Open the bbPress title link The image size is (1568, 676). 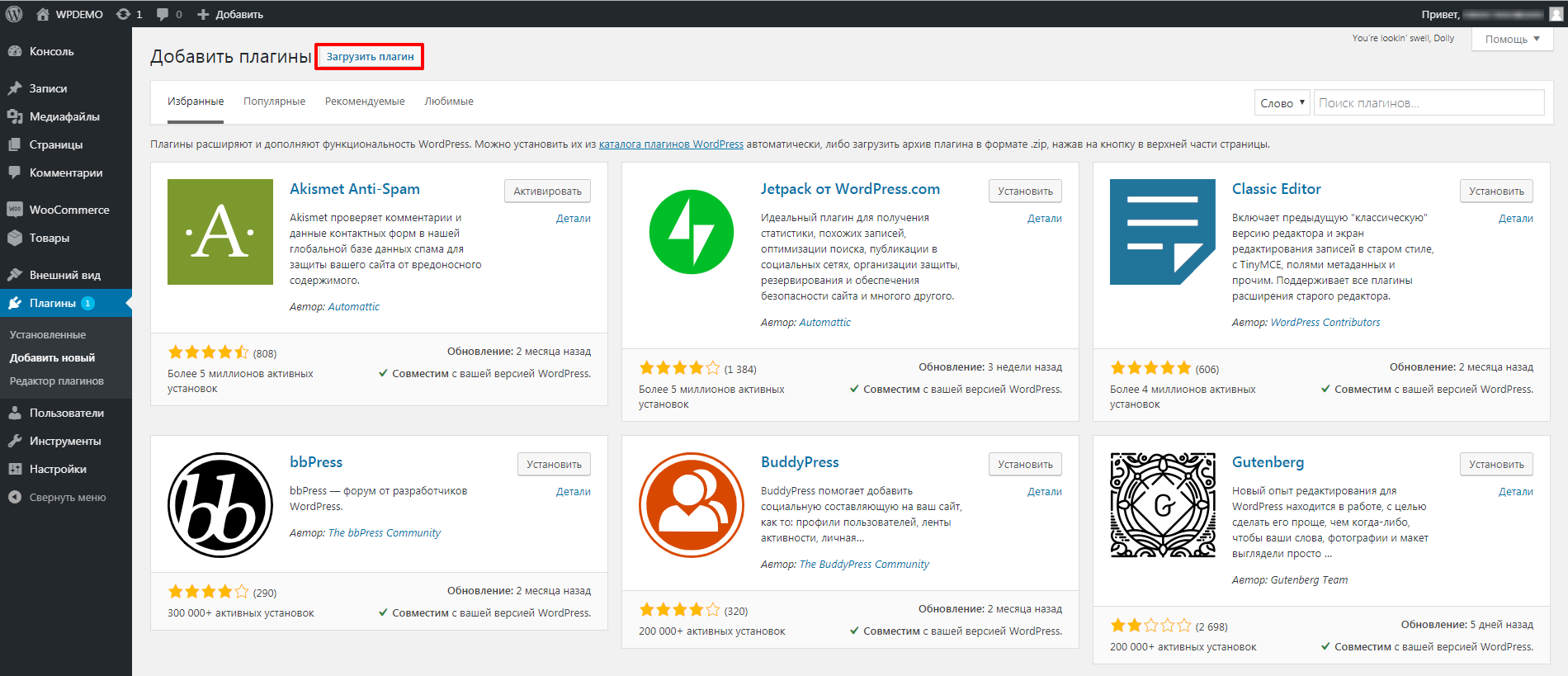(316, 462)
